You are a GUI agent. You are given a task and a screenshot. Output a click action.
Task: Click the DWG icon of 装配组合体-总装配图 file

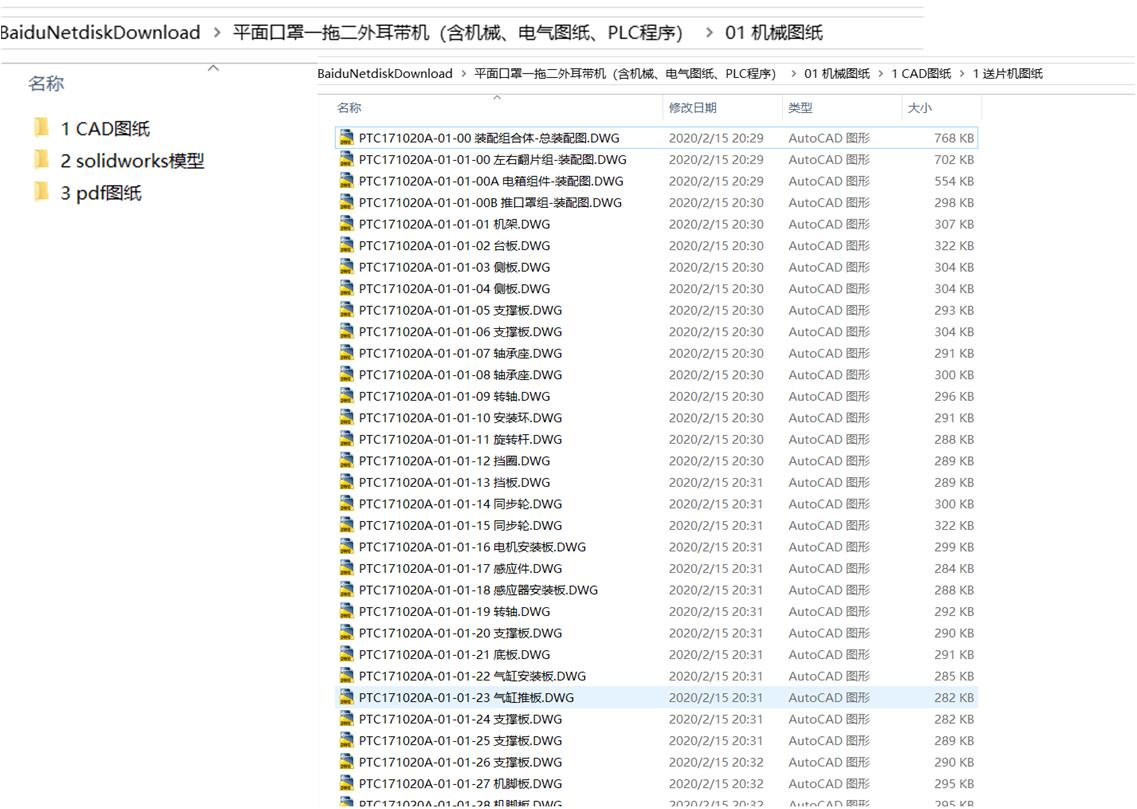point(346,138)
